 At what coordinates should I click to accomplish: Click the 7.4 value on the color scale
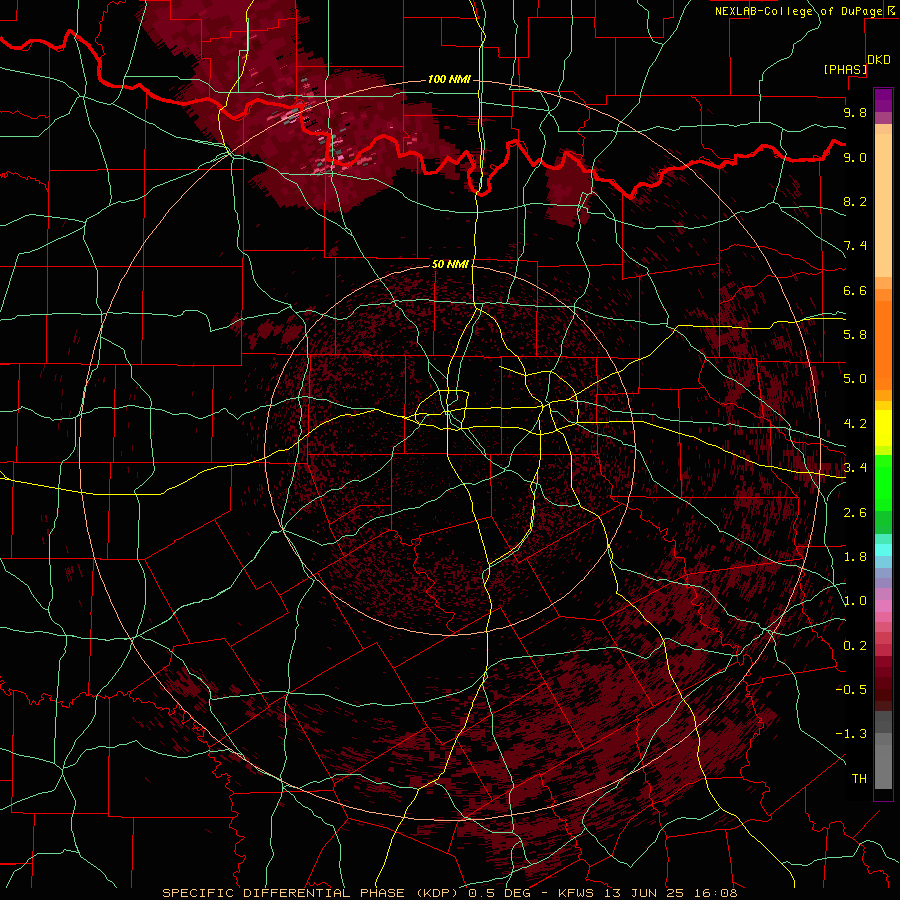click(x=855, y=246)
